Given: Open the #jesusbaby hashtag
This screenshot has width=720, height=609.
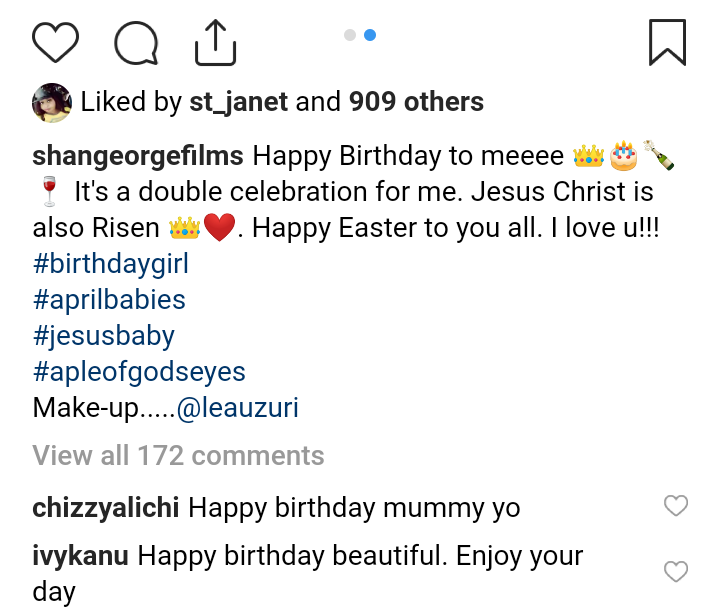Looking at the screenshot, I should (104, 336).
